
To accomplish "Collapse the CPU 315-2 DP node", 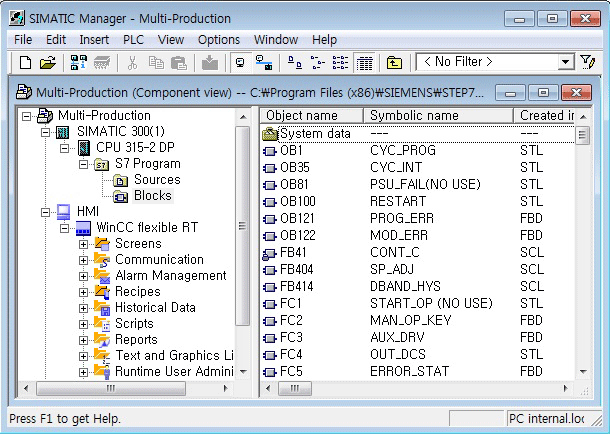I will click(x=64, y=148).
